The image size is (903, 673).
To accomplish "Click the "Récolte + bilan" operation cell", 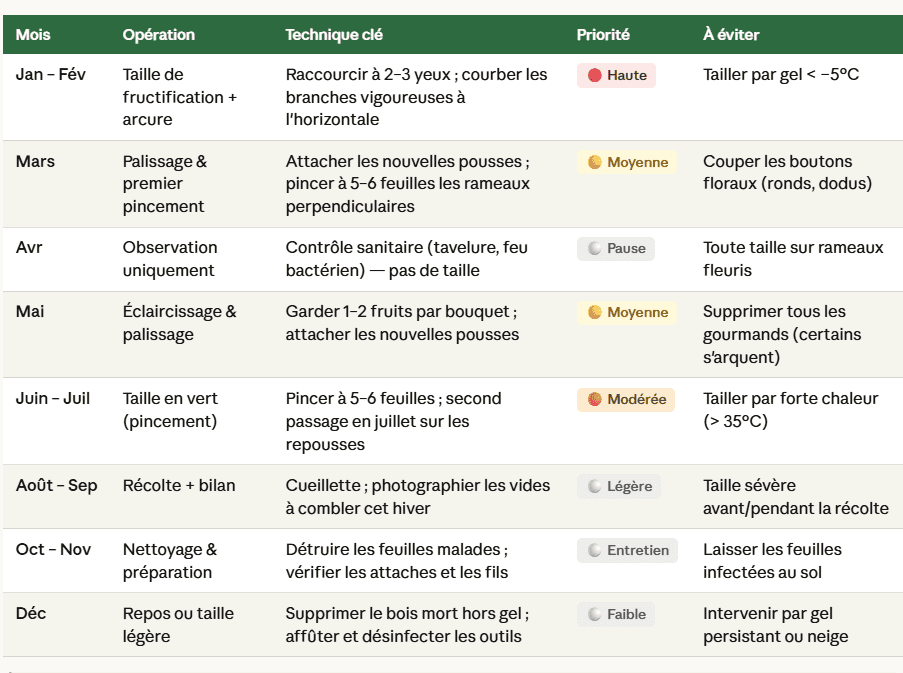I will pyautogui.click(x=179, y=486).
